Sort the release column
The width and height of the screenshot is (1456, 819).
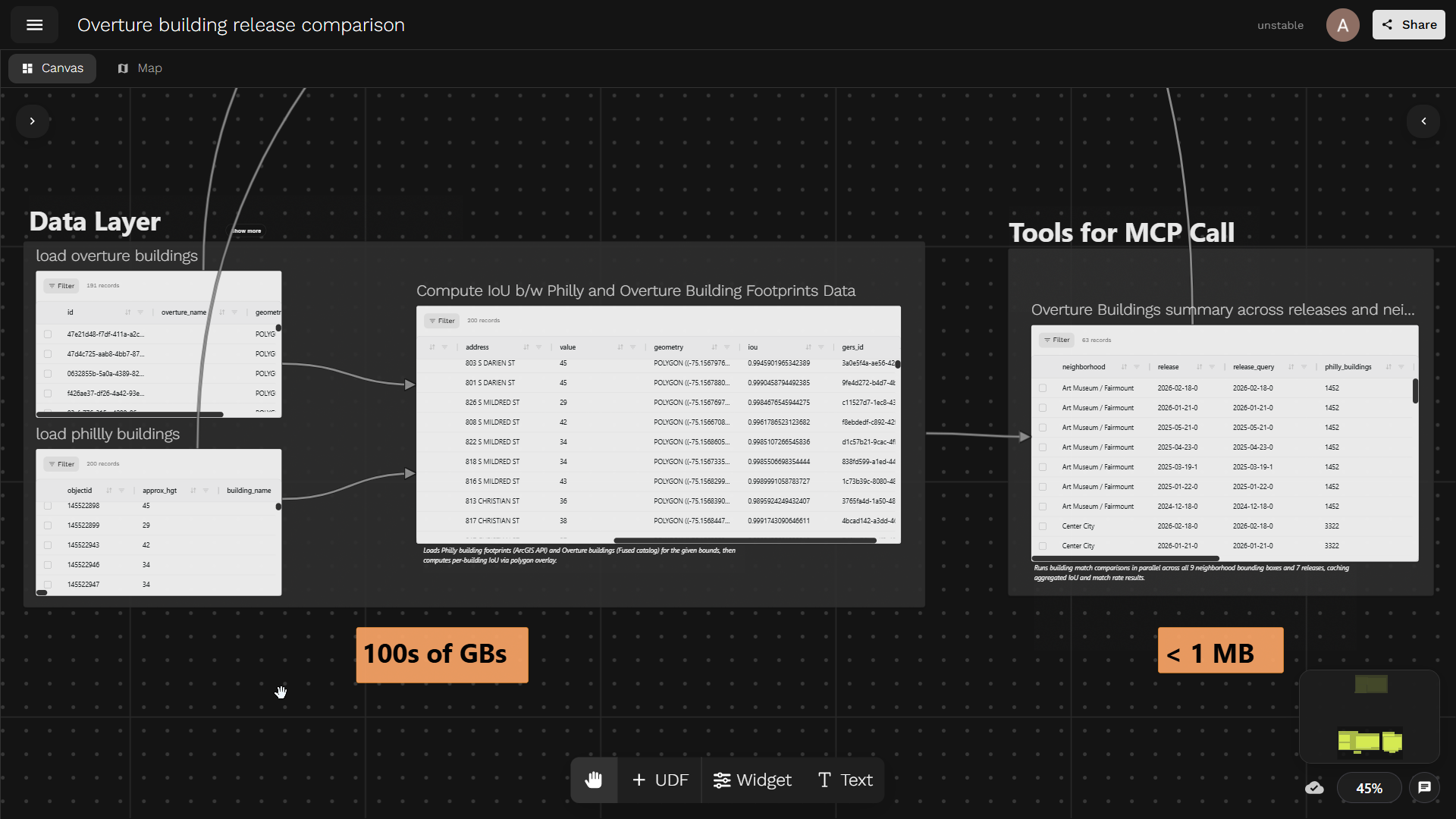pyautogui.click(x=1199, y=367)
